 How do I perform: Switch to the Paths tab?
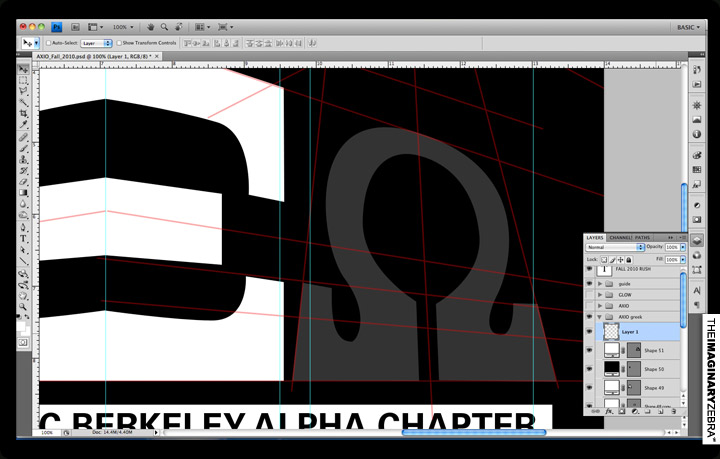point(645,237)
